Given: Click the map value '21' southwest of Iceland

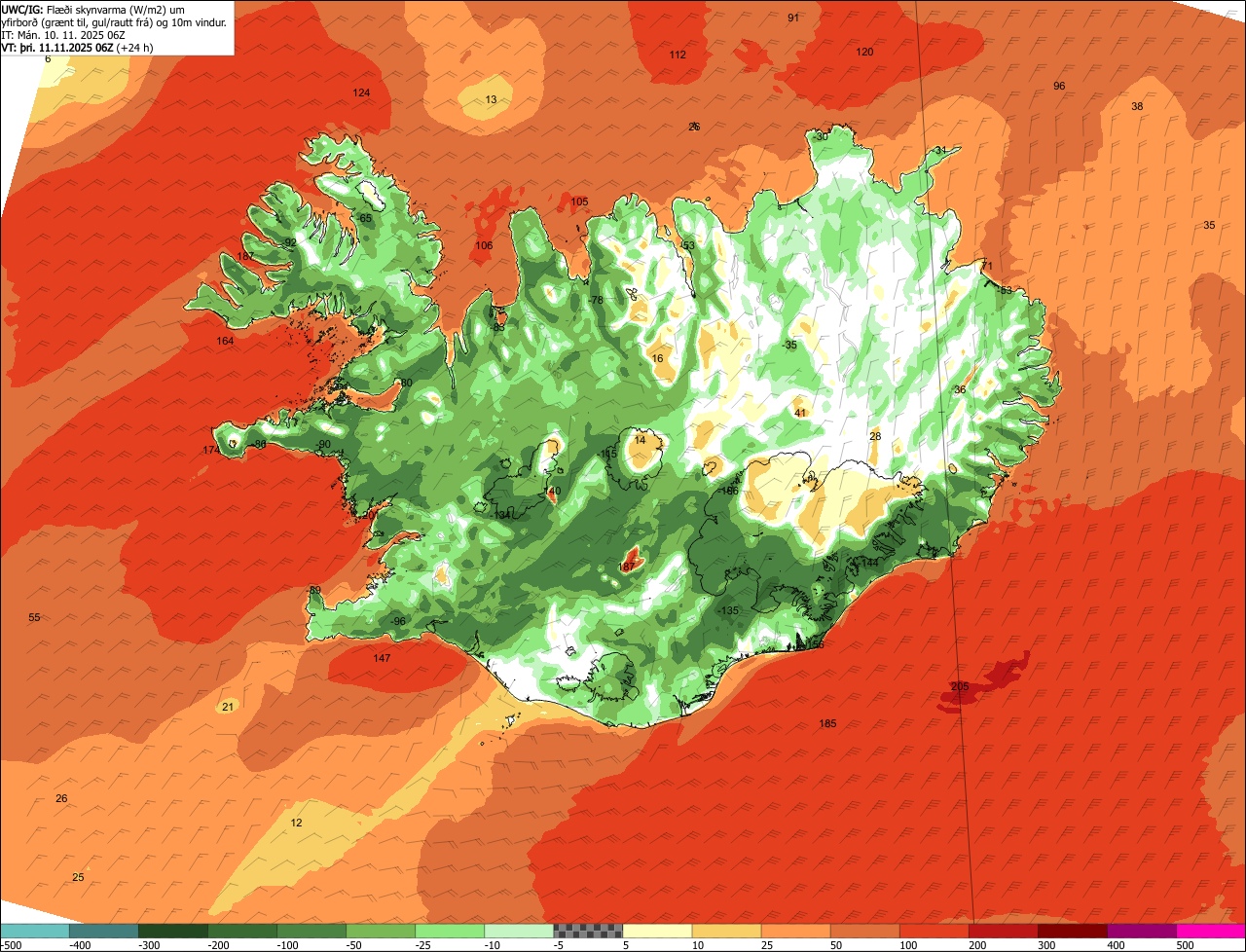Looking at the screenshot, I should [228, 706].
